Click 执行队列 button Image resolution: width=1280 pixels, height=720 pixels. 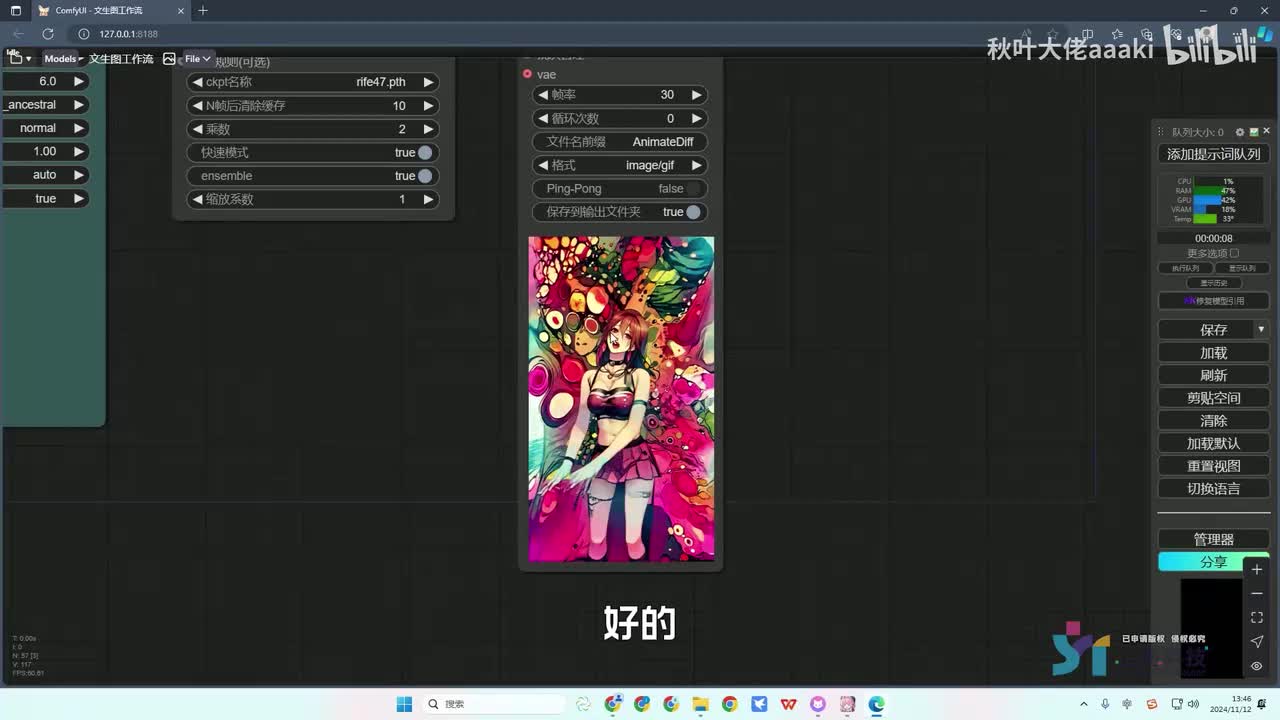tap(1185, 268)
